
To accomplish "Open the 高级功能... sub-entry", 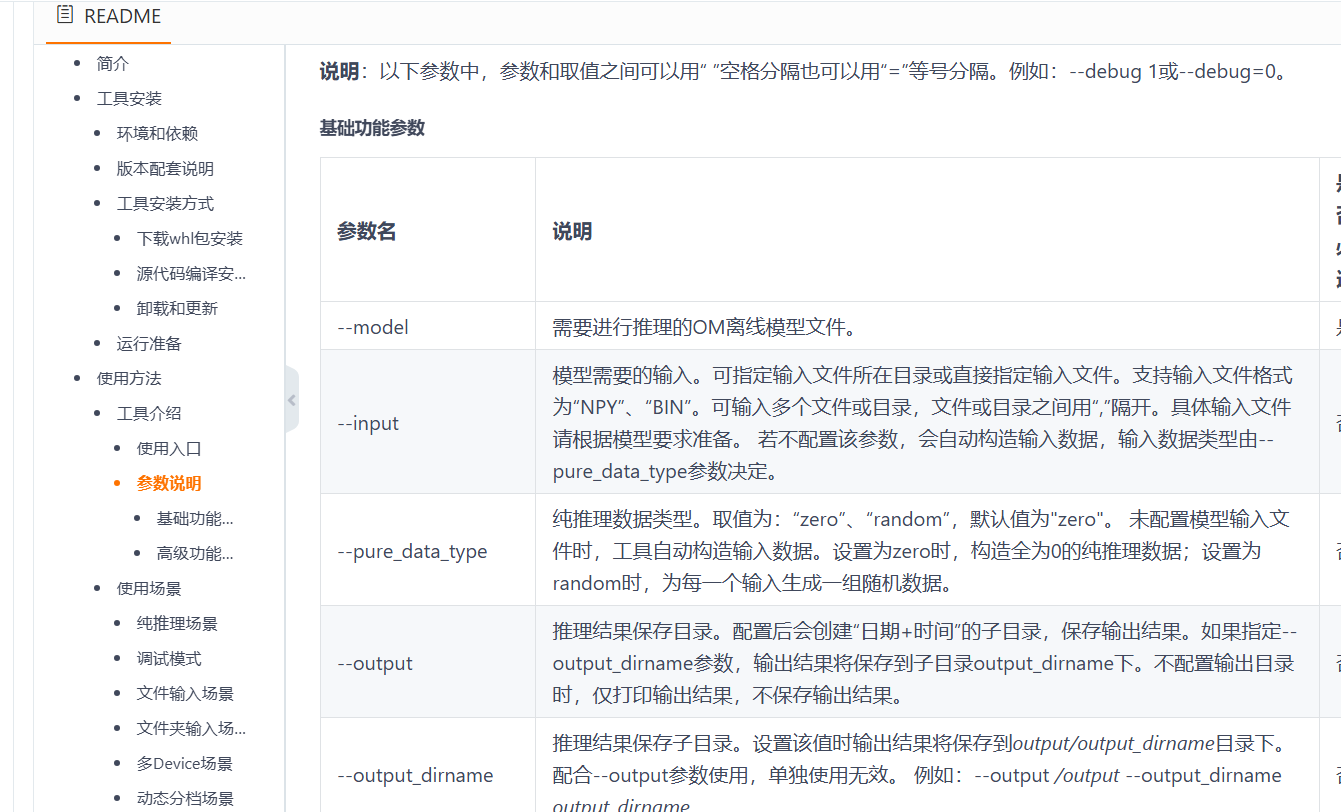I will pos(195,554).
